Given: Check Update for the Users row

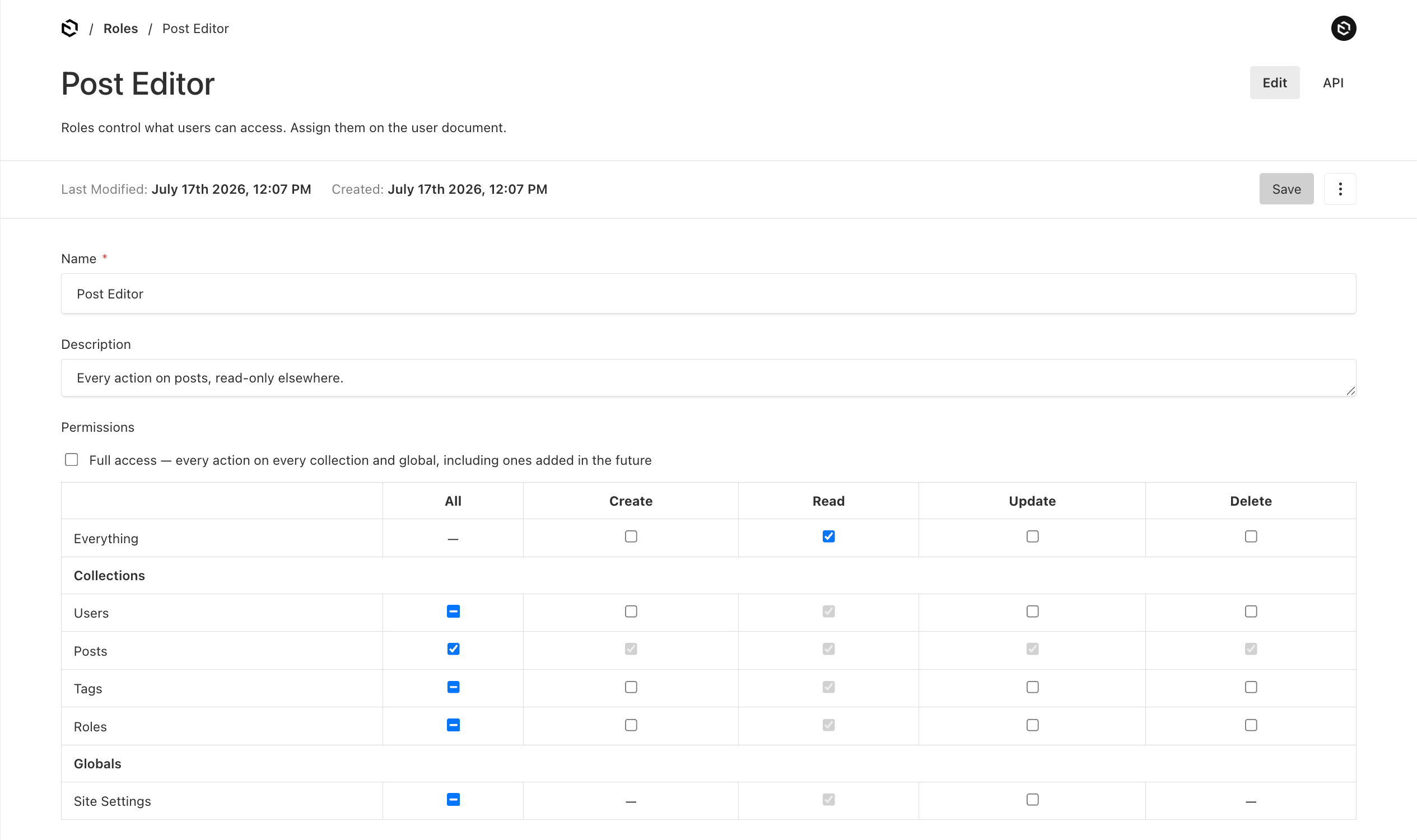Looking at the screenshot, I should tap(1032, 612).
